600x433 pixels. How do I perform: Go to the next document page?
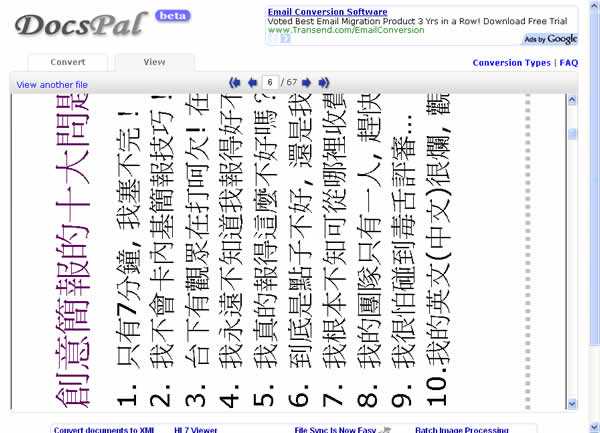click(306, 82)
